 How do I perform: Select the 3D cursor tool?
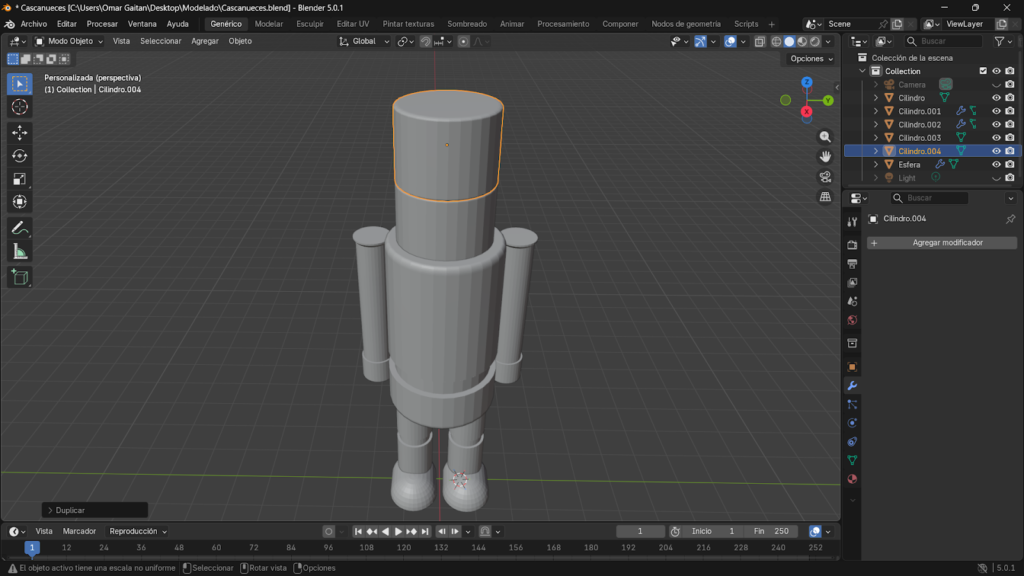[19, 108]
